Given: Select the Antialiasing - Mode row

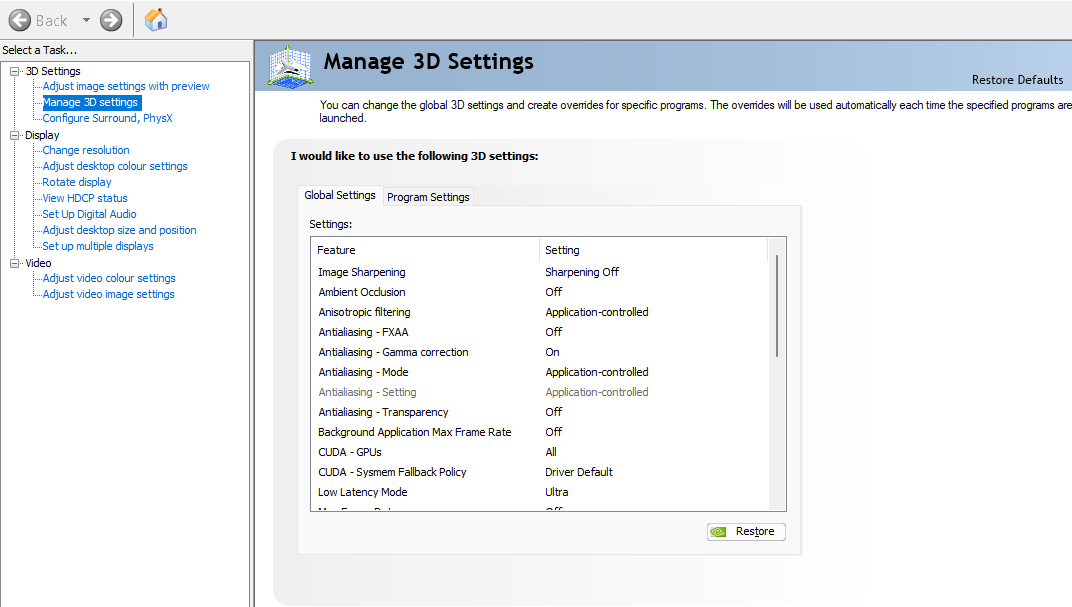Looking at the screenshot, I should coord(540,373).
